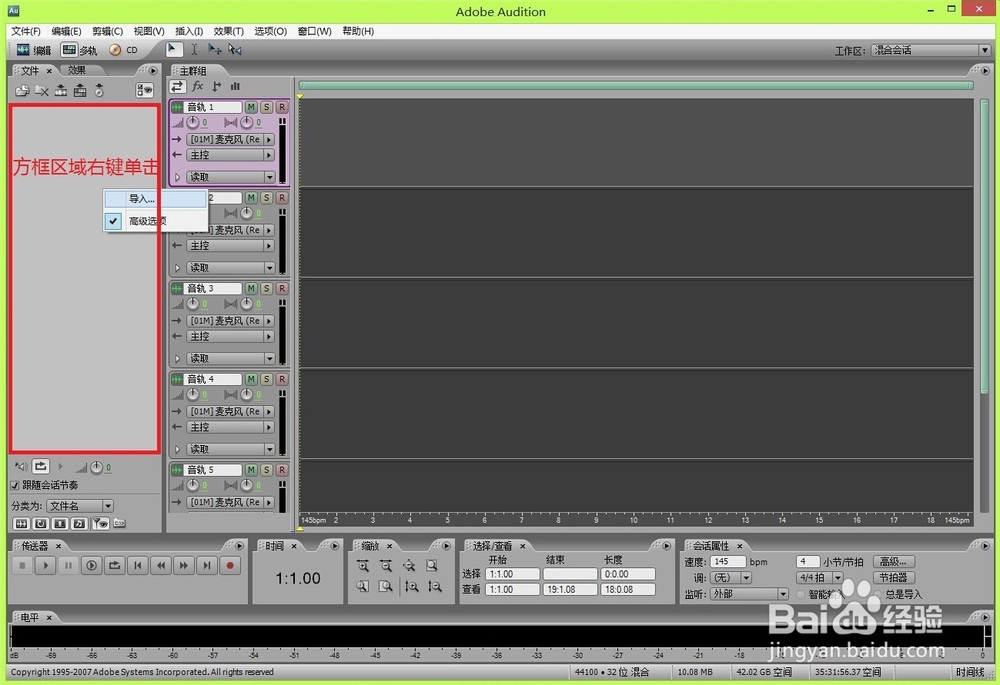Click zoom in horizontally icon
Viewport: 1000px width, 685px height.
point(363,566)
